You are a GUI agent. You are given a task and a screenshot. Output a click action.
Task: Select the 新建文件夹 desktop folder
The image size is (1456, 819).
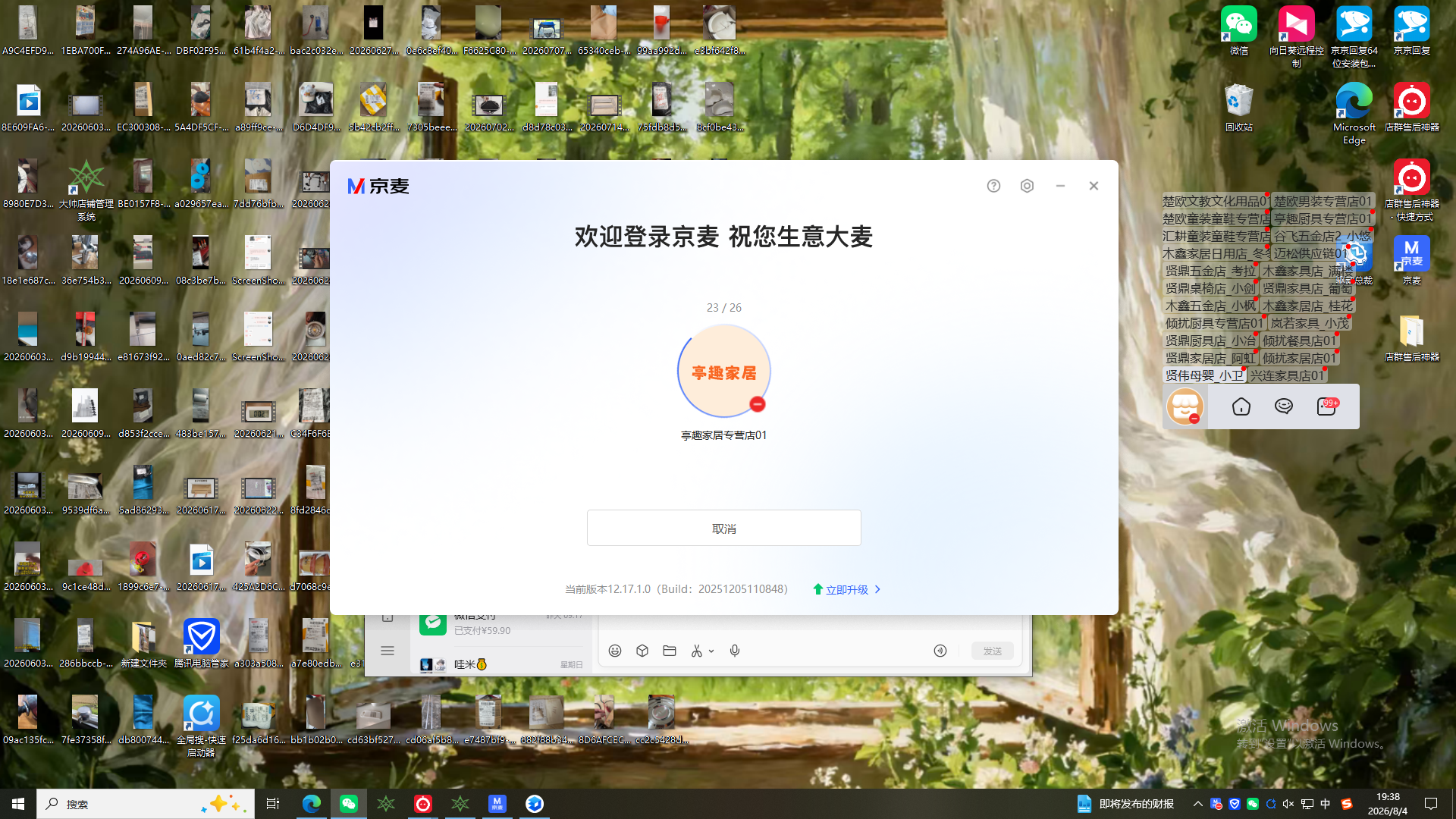(144, 643)
